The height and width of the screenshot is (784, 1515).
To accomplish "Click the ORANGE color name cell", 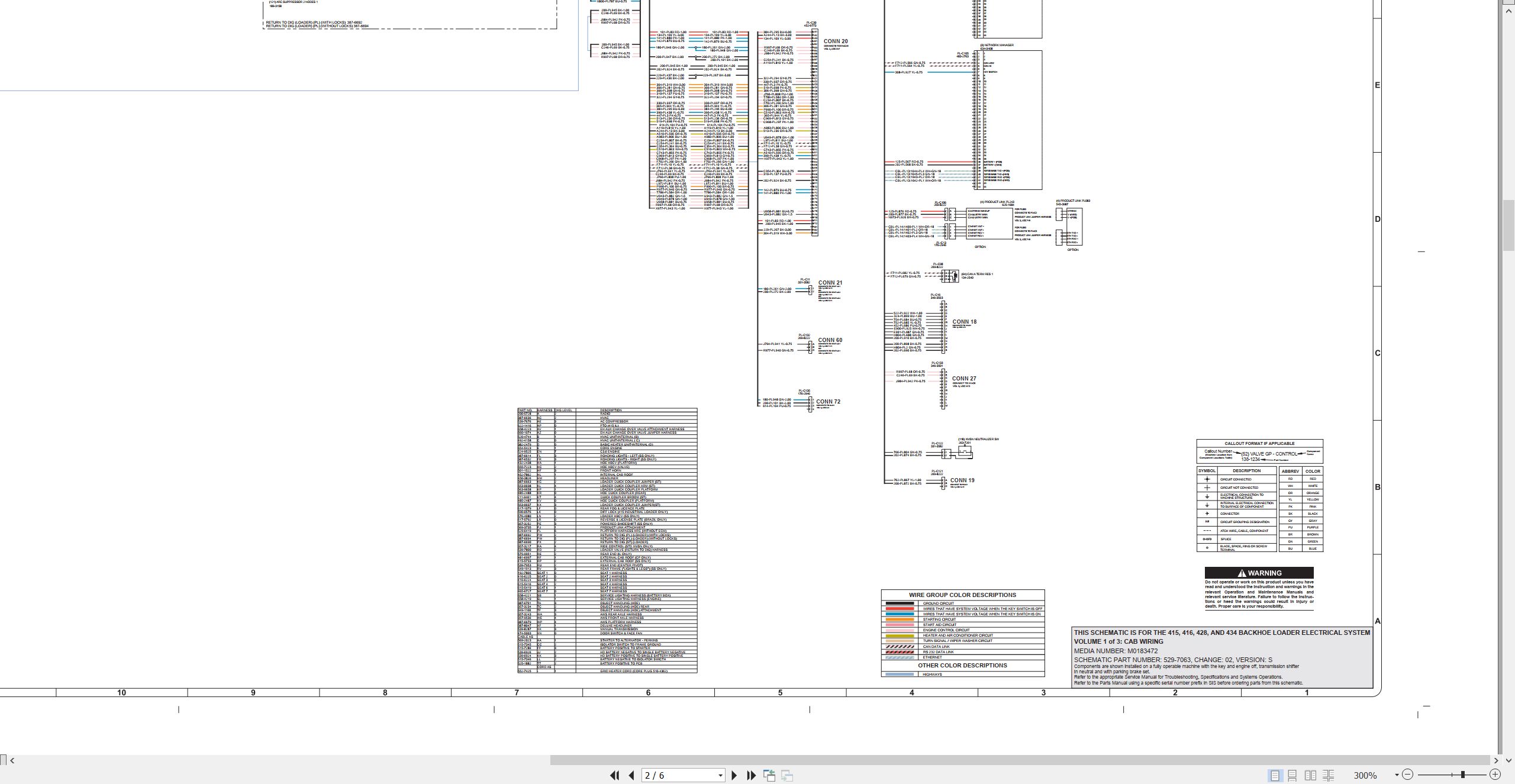I will point(1313,493).
